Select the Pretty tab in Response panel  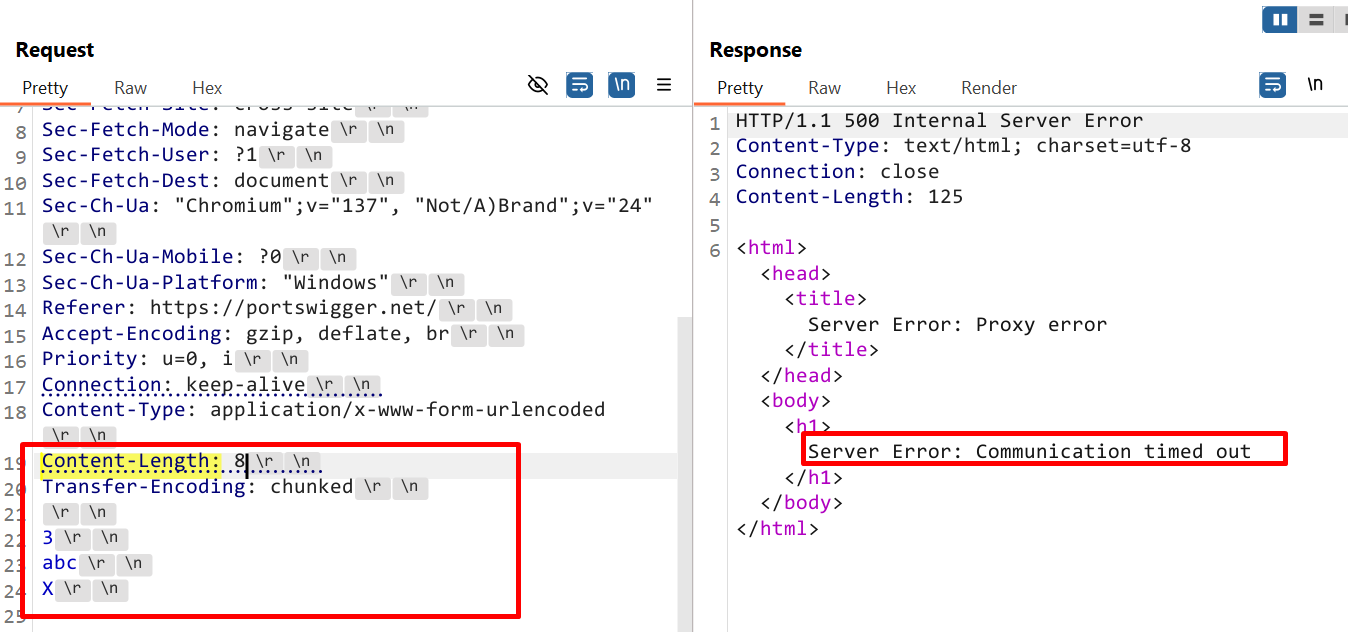(740, 88)
